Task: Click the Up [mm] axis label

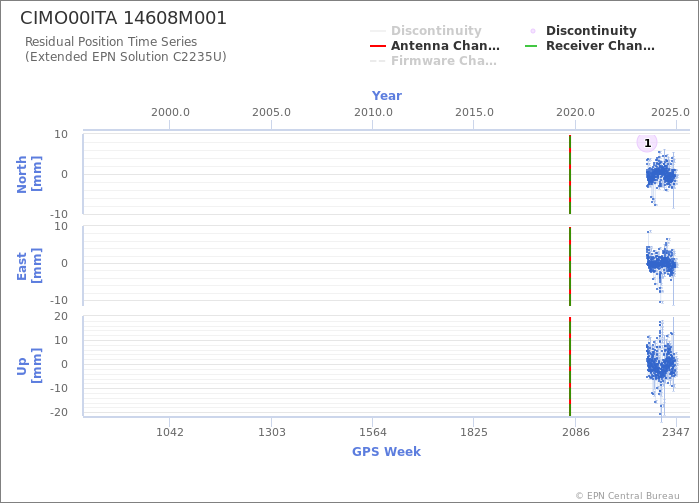Action: click(29, 366)
